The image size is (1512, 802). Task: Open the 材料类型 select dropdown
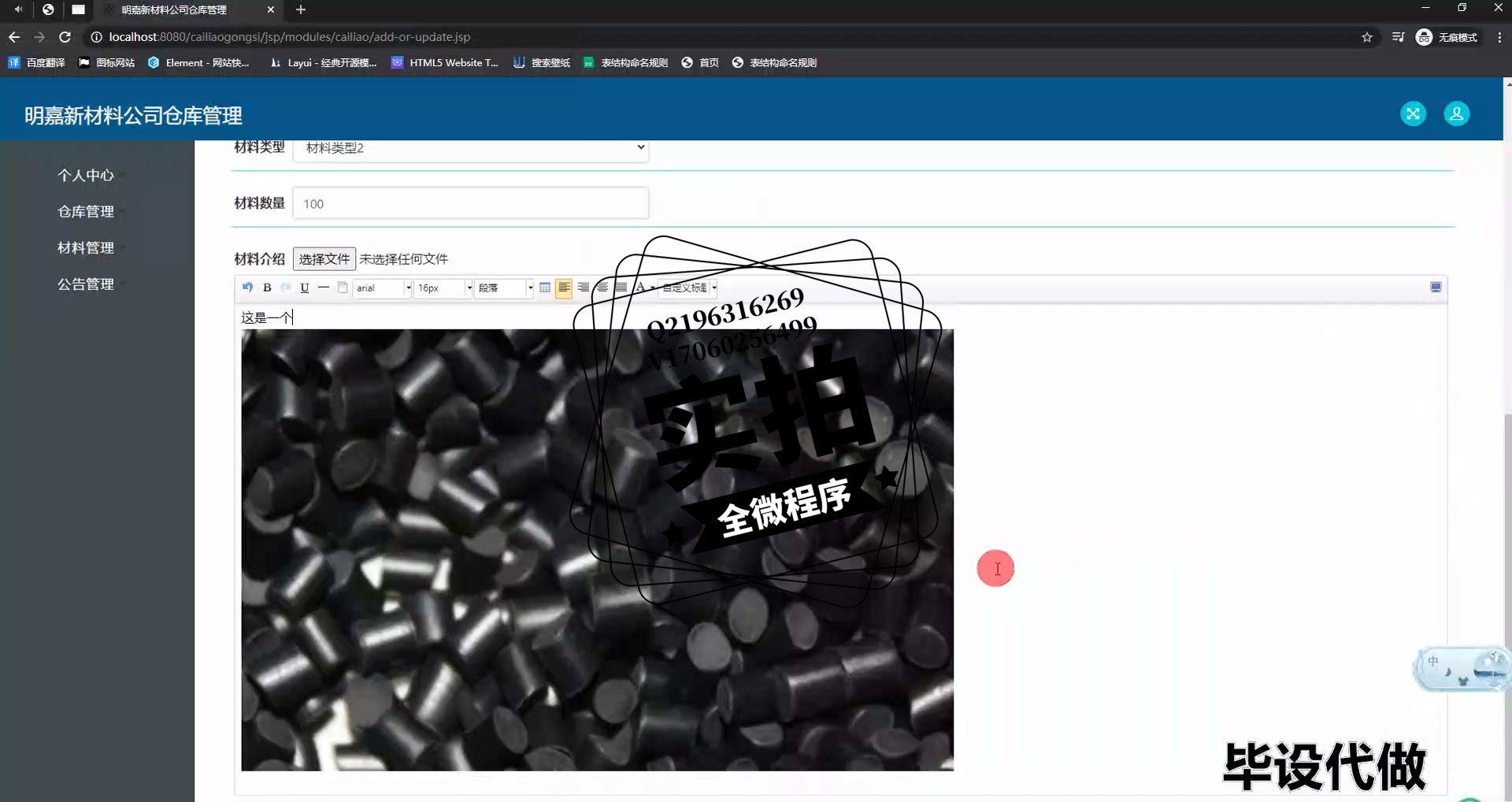(x=471, y=148)
